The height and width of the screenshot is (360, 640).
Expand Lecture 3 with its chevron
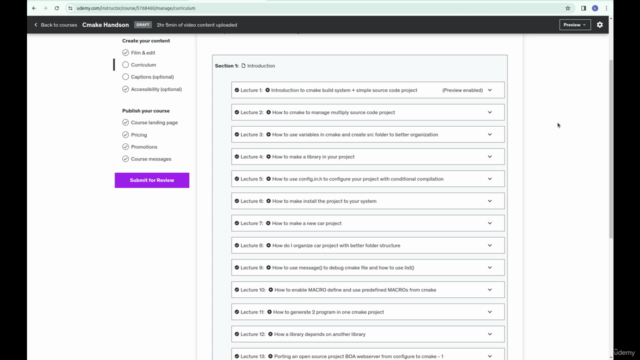point(490,134)
